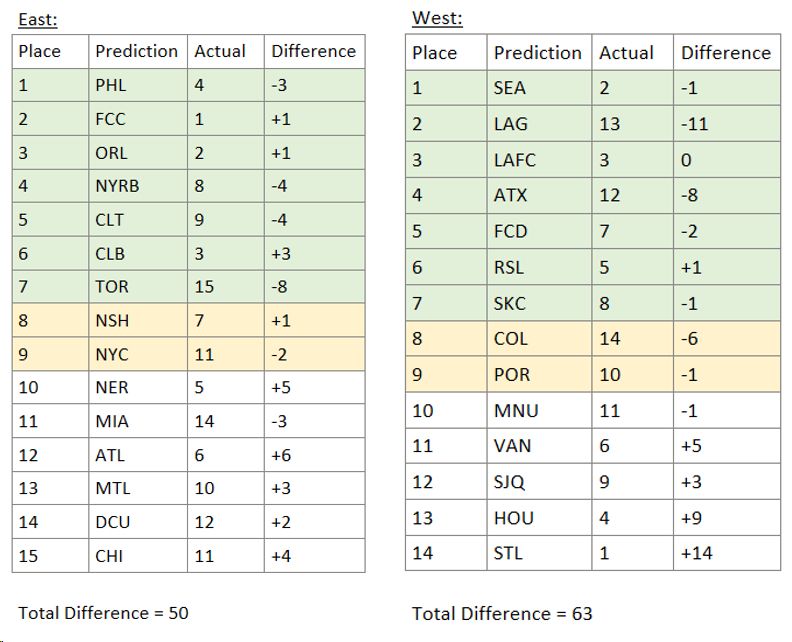Image resolution: width=792 pixels, height=642 pixels.
Task: Click the +14 difference cell
Action: [696, 553]
